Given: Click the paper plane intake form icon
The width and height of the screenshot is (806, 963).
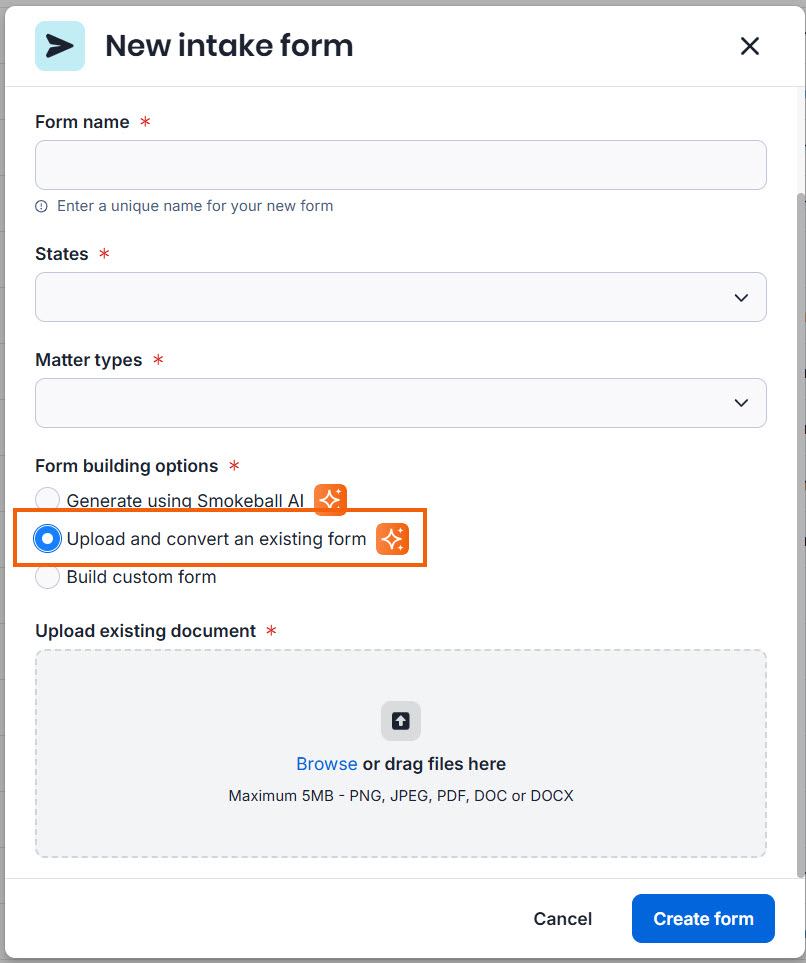Looking at the screenshot, I should [x=60, y=46].
